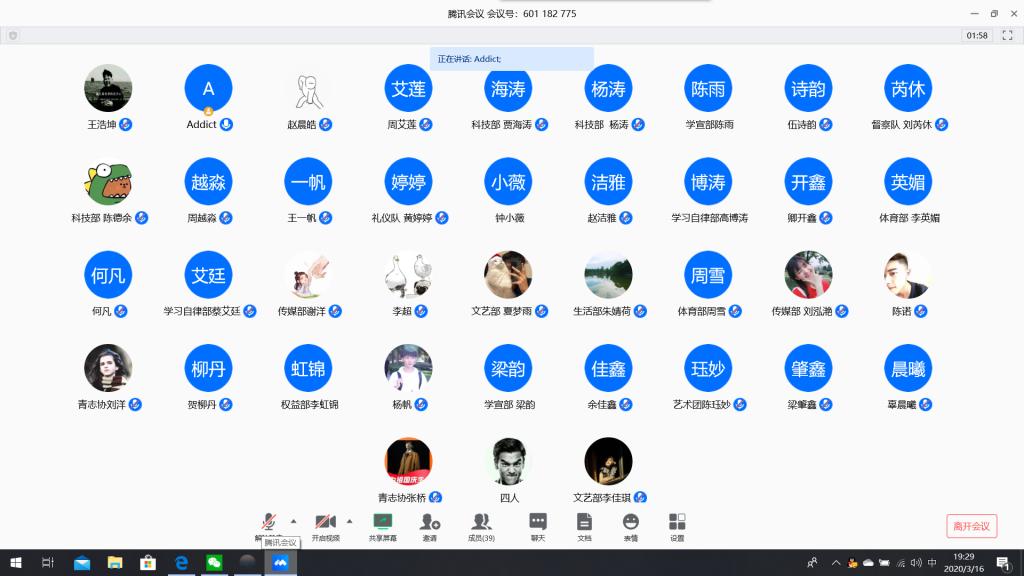Unmute the microphone in bottom toolbar
1024x576 pixels.
269,522
